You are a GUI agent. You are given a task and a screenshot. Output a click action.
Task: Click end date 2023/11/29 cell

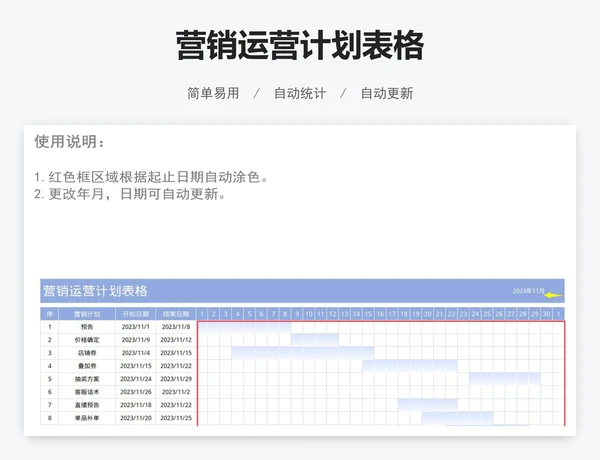[x=176, y=379]
